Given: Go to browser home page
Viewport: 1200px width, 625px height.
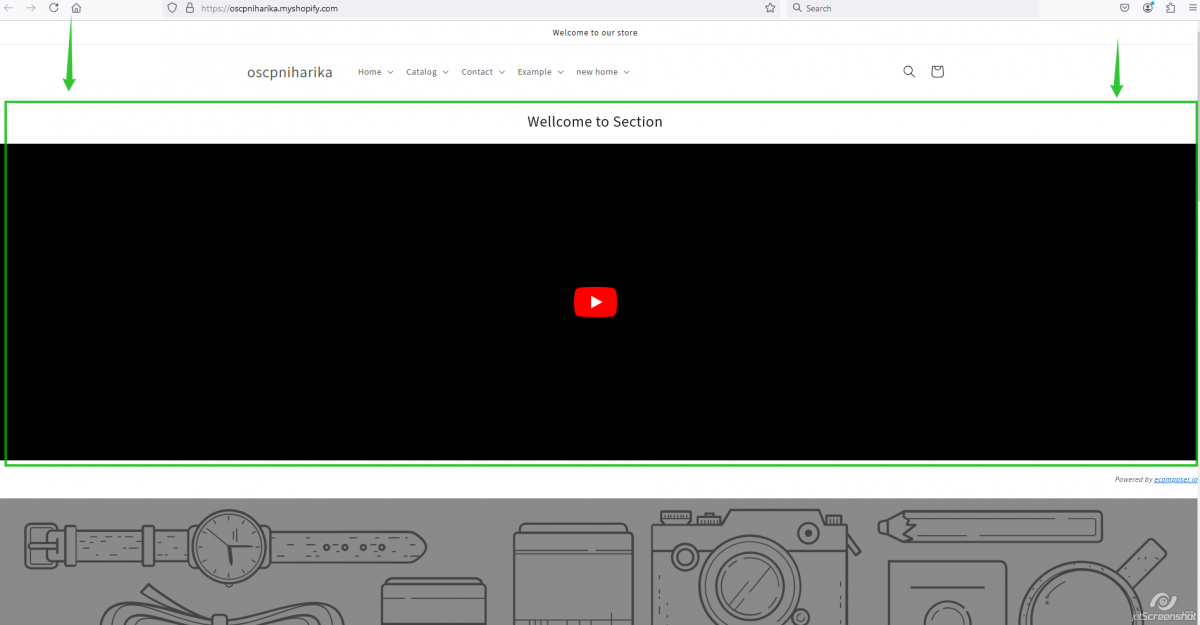Looking at the screenshot, I should [x=76, y=8].
